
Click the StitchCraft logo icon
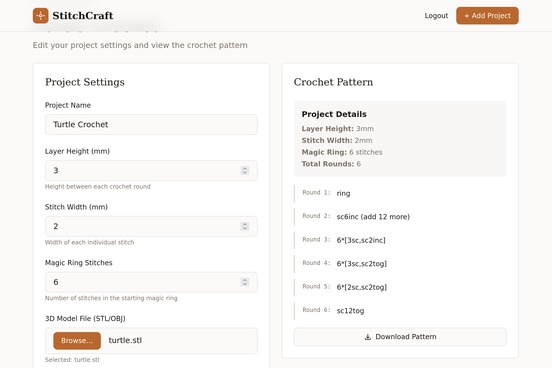tap(40, 16)
